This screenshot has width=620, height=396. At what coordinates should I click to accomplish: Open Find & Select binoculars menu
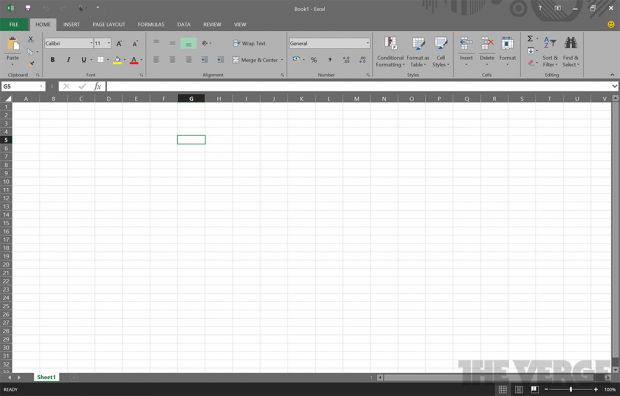pyautogui.click(x=571, y=52)
